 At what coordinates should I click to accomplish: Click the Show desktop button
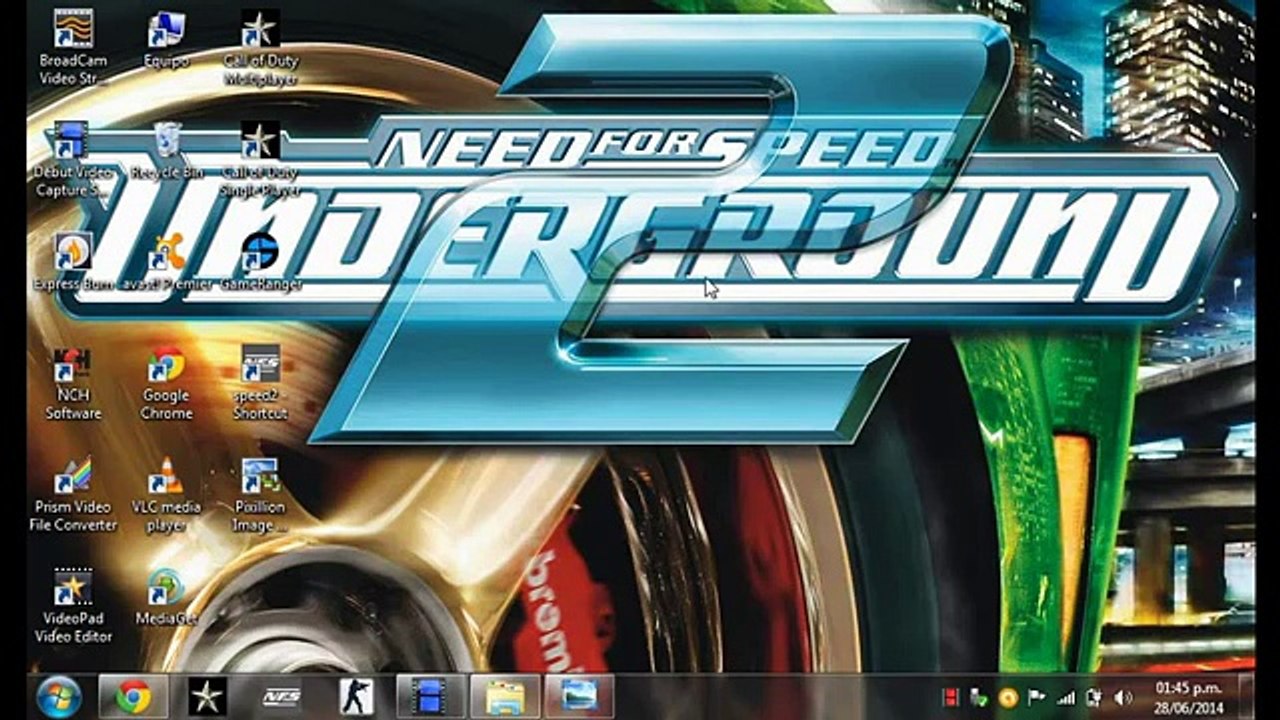pos(1246,696)
